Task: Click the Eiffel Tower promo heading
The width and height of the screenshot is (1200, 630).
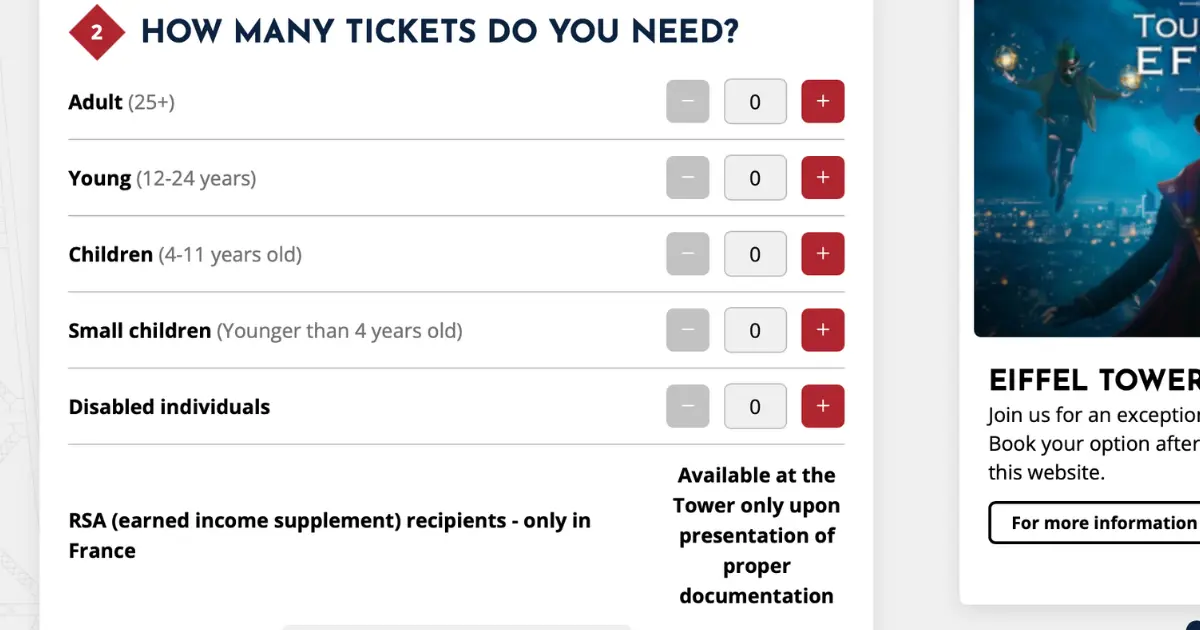Action: pyautogui.click(x=1094, y=381)
